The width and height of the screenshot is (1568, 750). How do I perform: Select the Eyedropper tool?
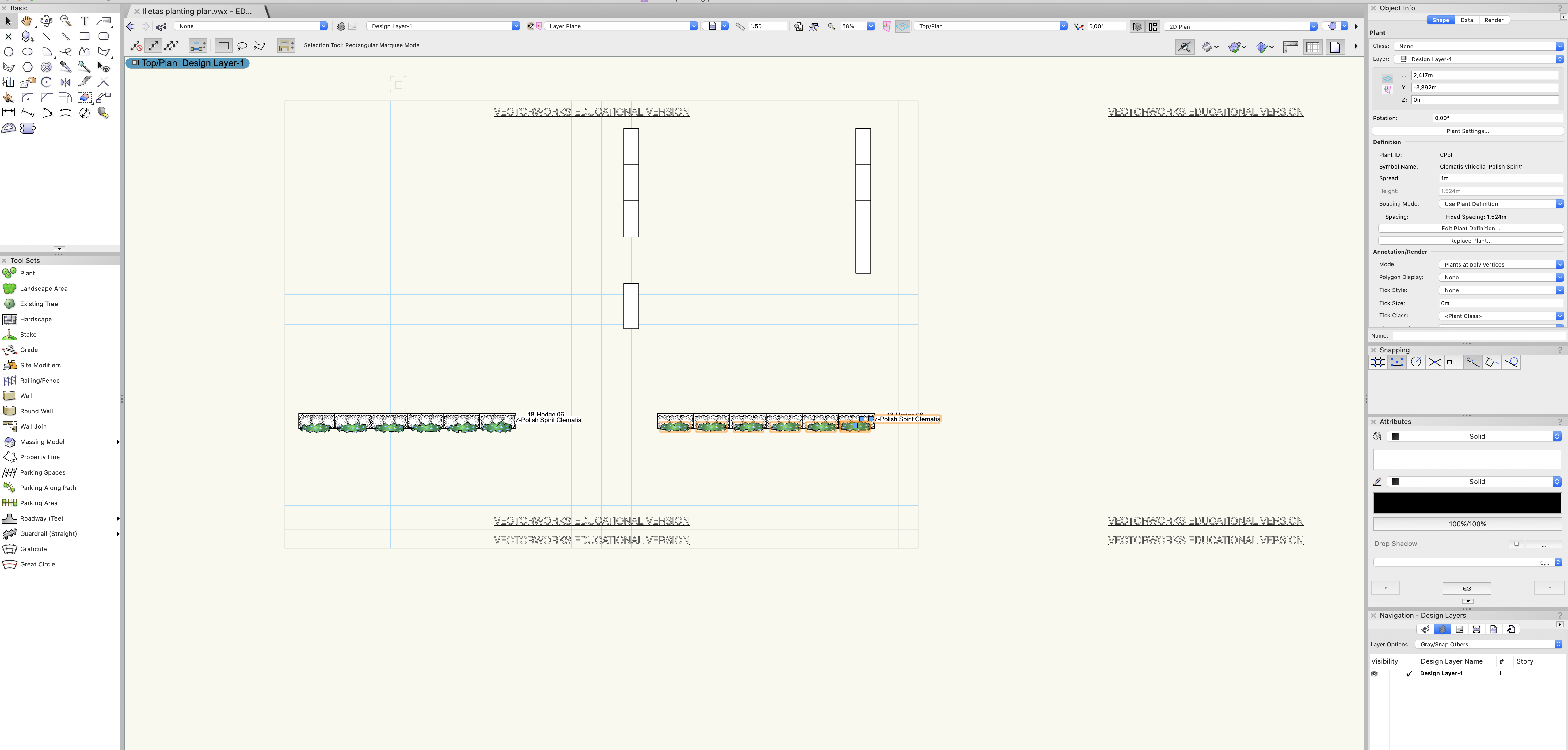tap(65, 67)
